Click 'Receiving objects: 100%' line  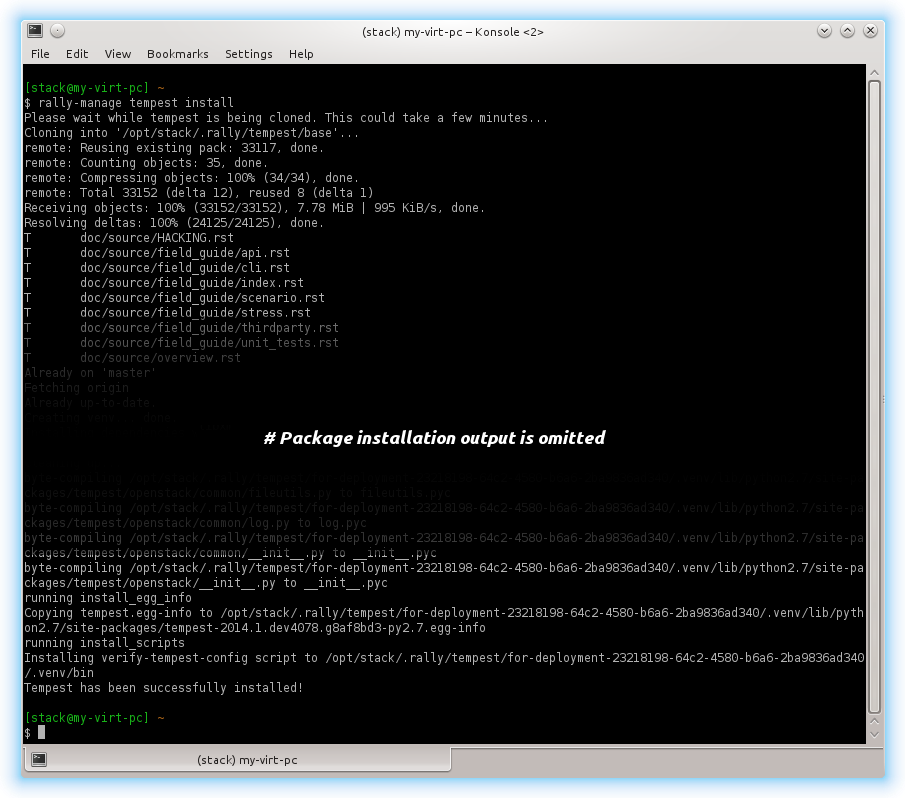(255, 208)
